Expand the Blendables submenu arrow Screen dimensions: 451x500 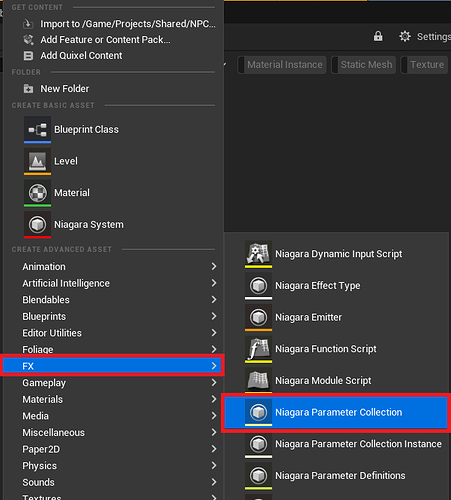click(x=214, y=300)
